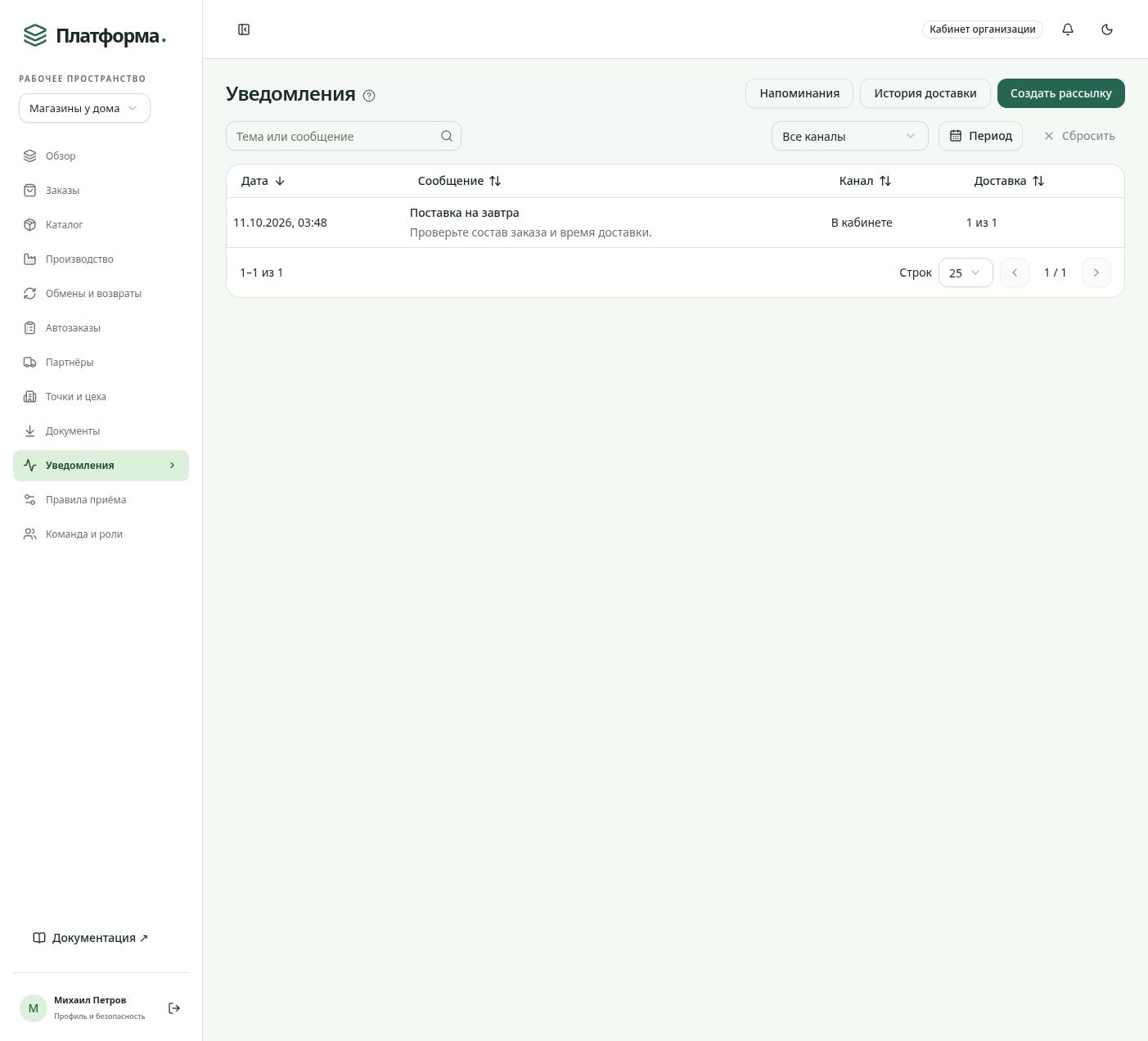The image size is (1148, 1041).
Task: Open the Магазины у дома workspace dropdown
Action: [84, 108]
